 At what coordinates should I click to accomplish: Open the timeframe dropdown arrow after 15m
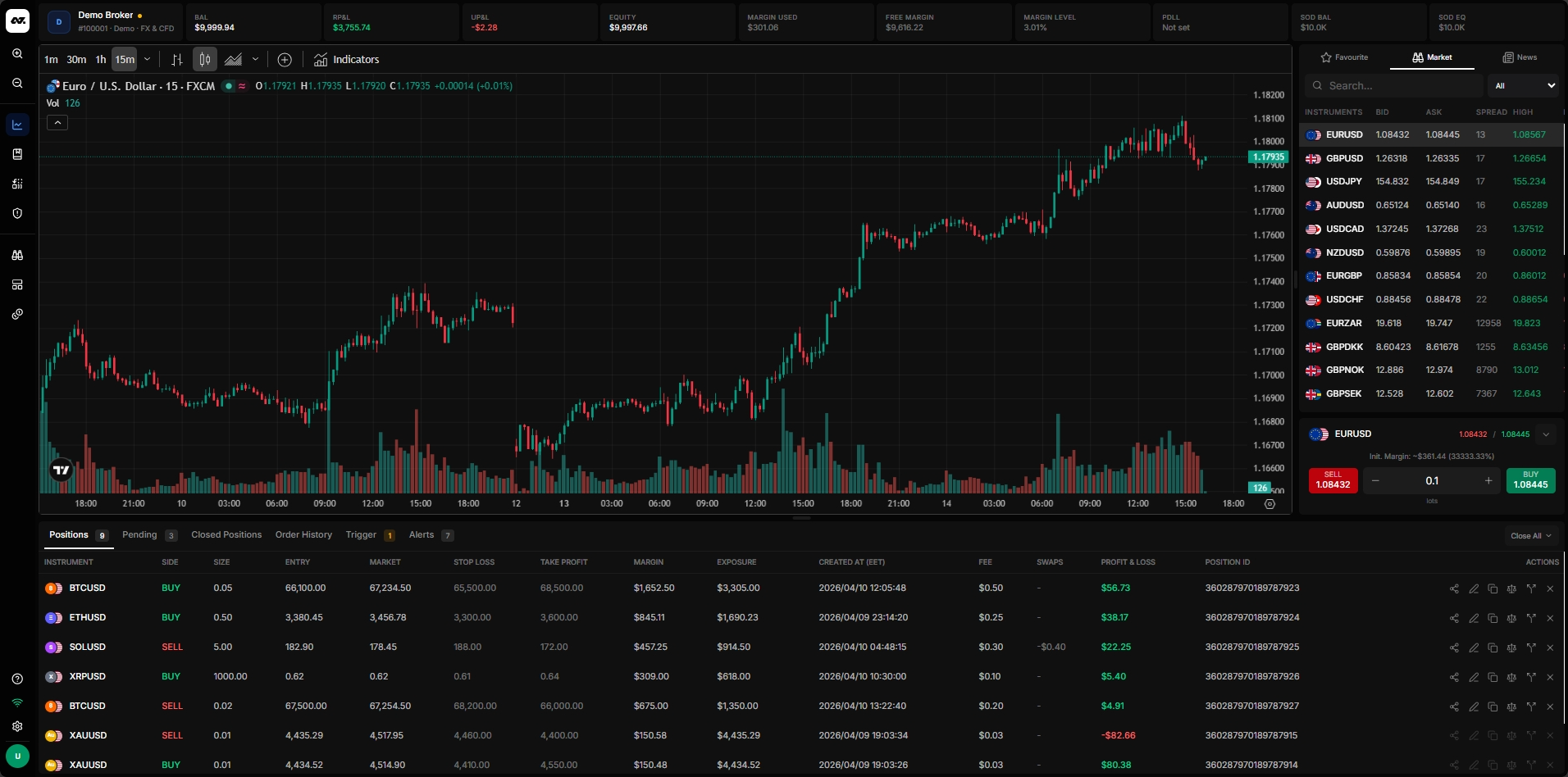(148, 59)
